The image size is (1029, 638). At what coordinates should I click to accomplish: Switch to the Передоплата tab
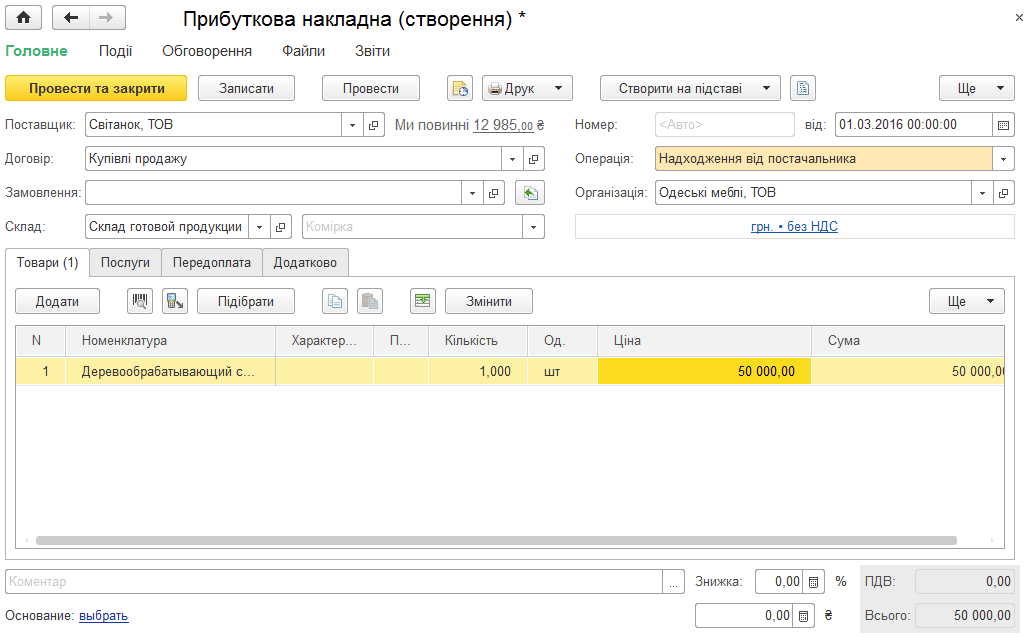(x=212, y=263)
